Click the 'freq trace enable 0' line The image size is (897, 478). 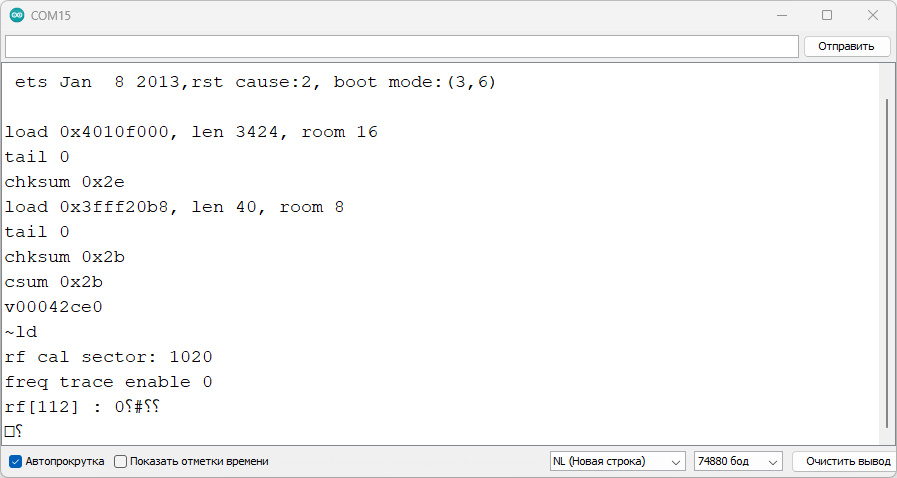coord(108,382)
